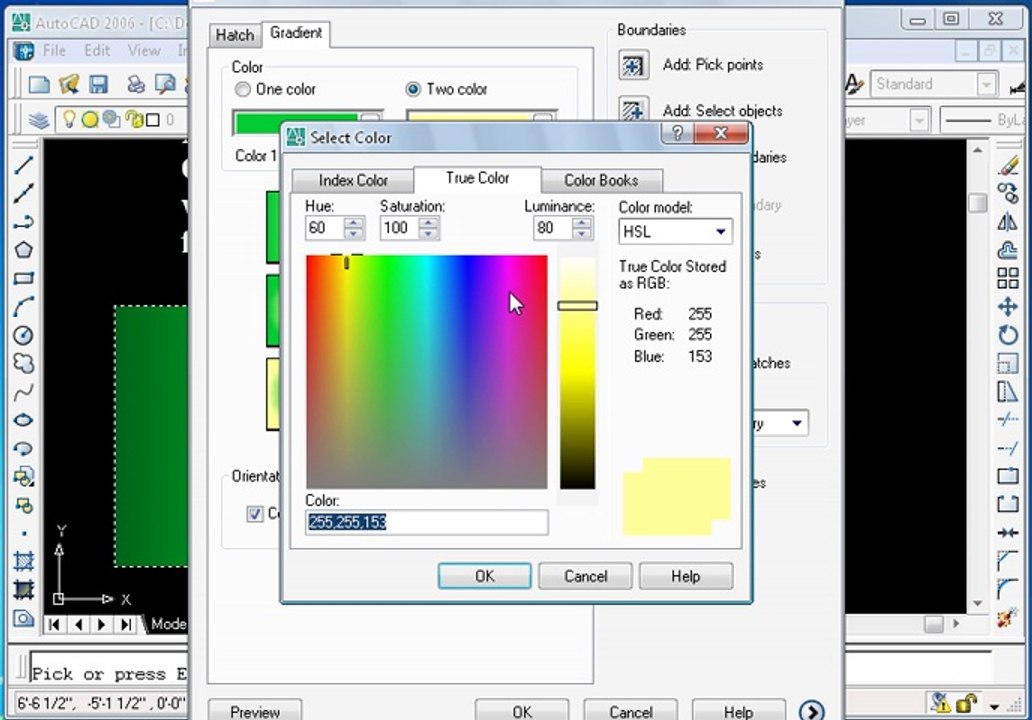
Task: Click the Model layout tab
Action: pyautogui.click(x=167, y=624)
